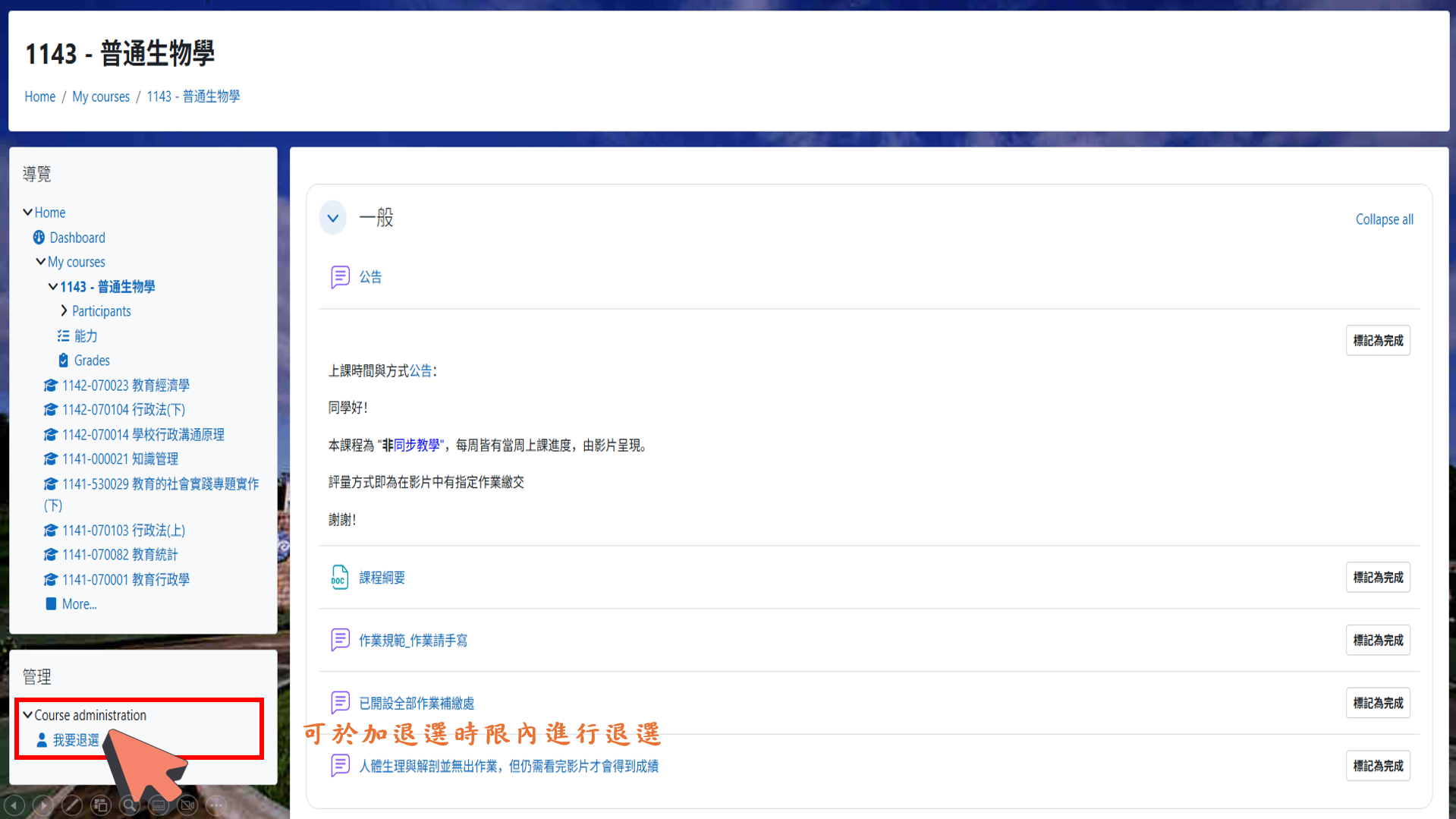This screenshot has width=1456, height=819.
Task: Collapse the My courses tree chevron
Action: pos(40,261)
